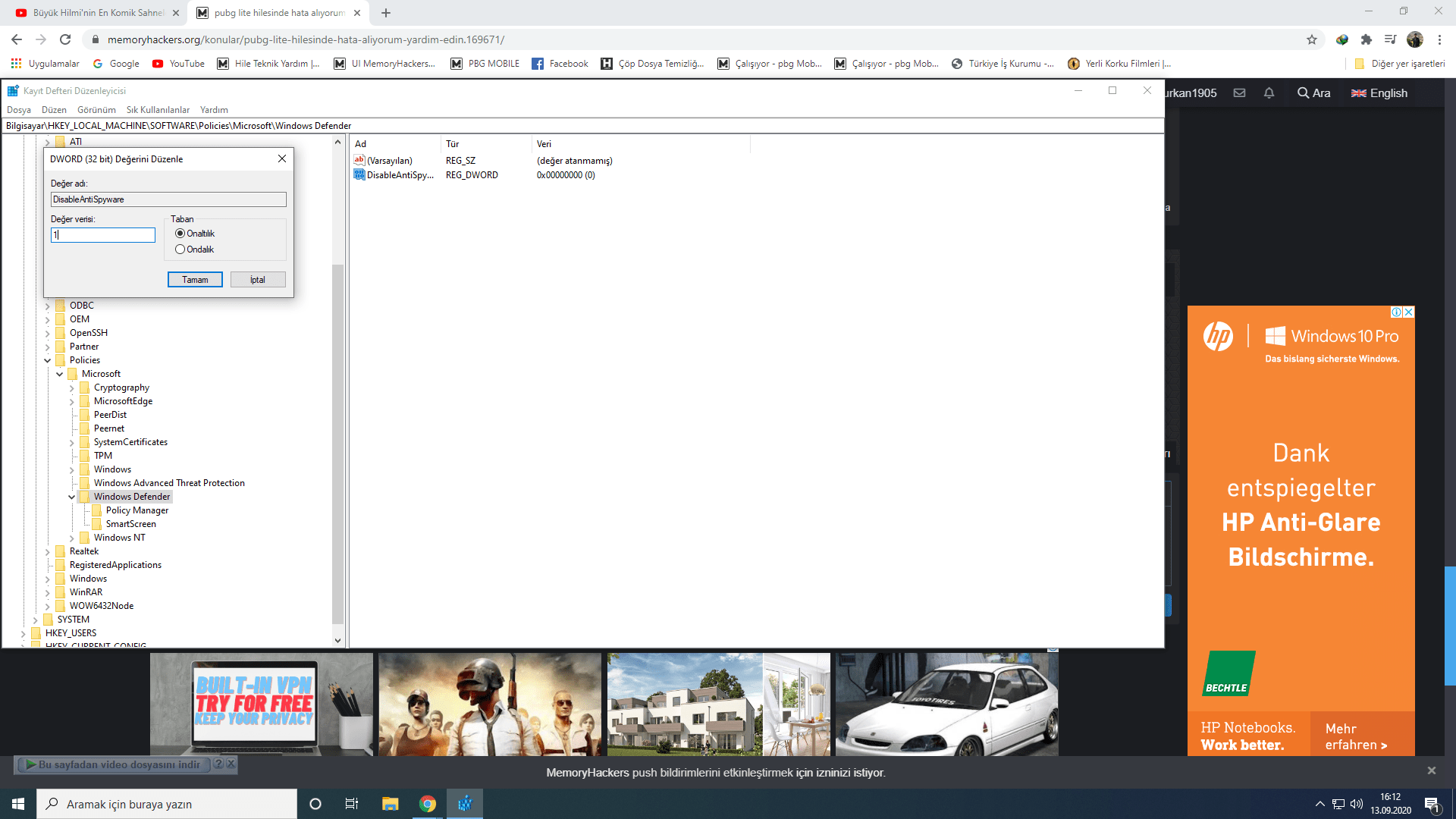
Task: Select the Onaltılık radio button
Action: tap(180, 234)
